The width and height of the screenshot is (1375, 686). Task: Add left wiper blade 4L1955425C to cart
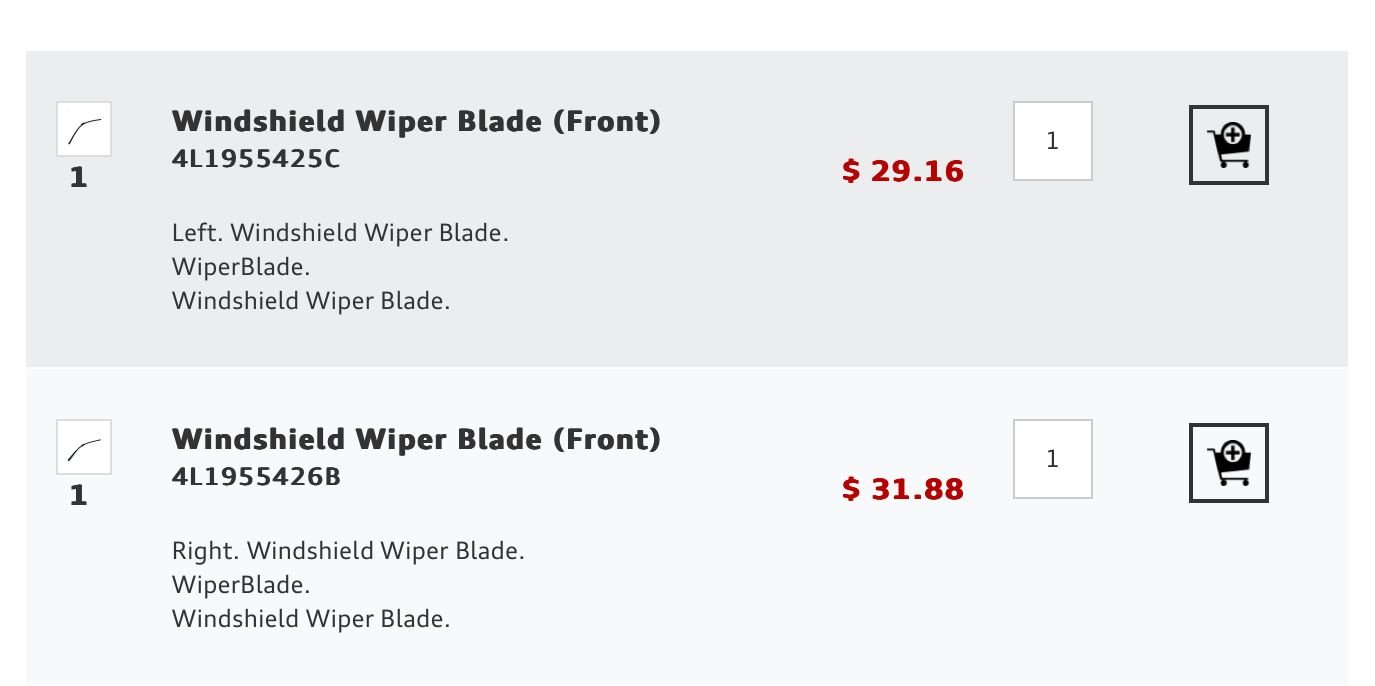tap(1227, 143)
